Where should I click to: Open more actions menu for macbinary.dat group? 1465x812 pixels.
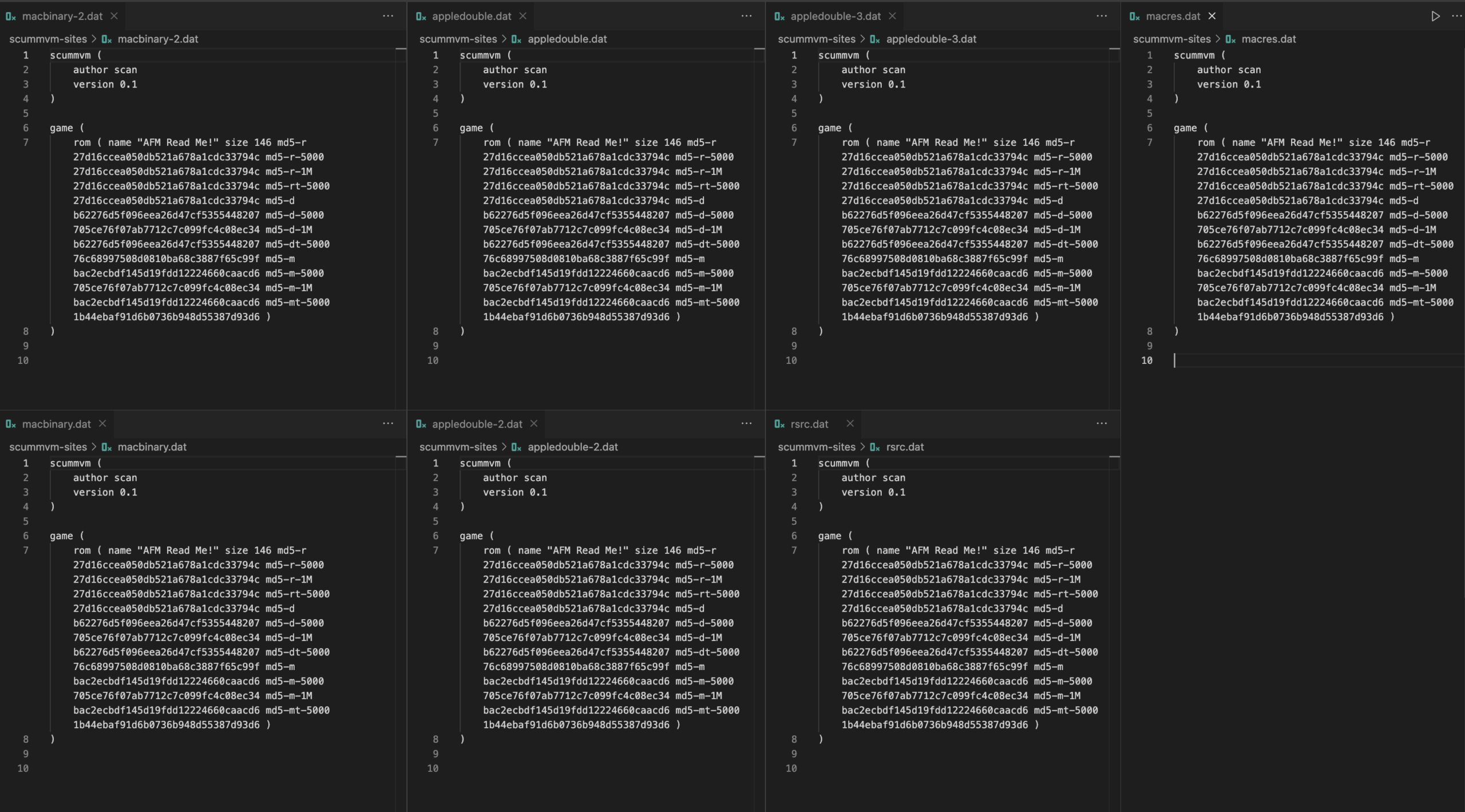pos(388,424)
